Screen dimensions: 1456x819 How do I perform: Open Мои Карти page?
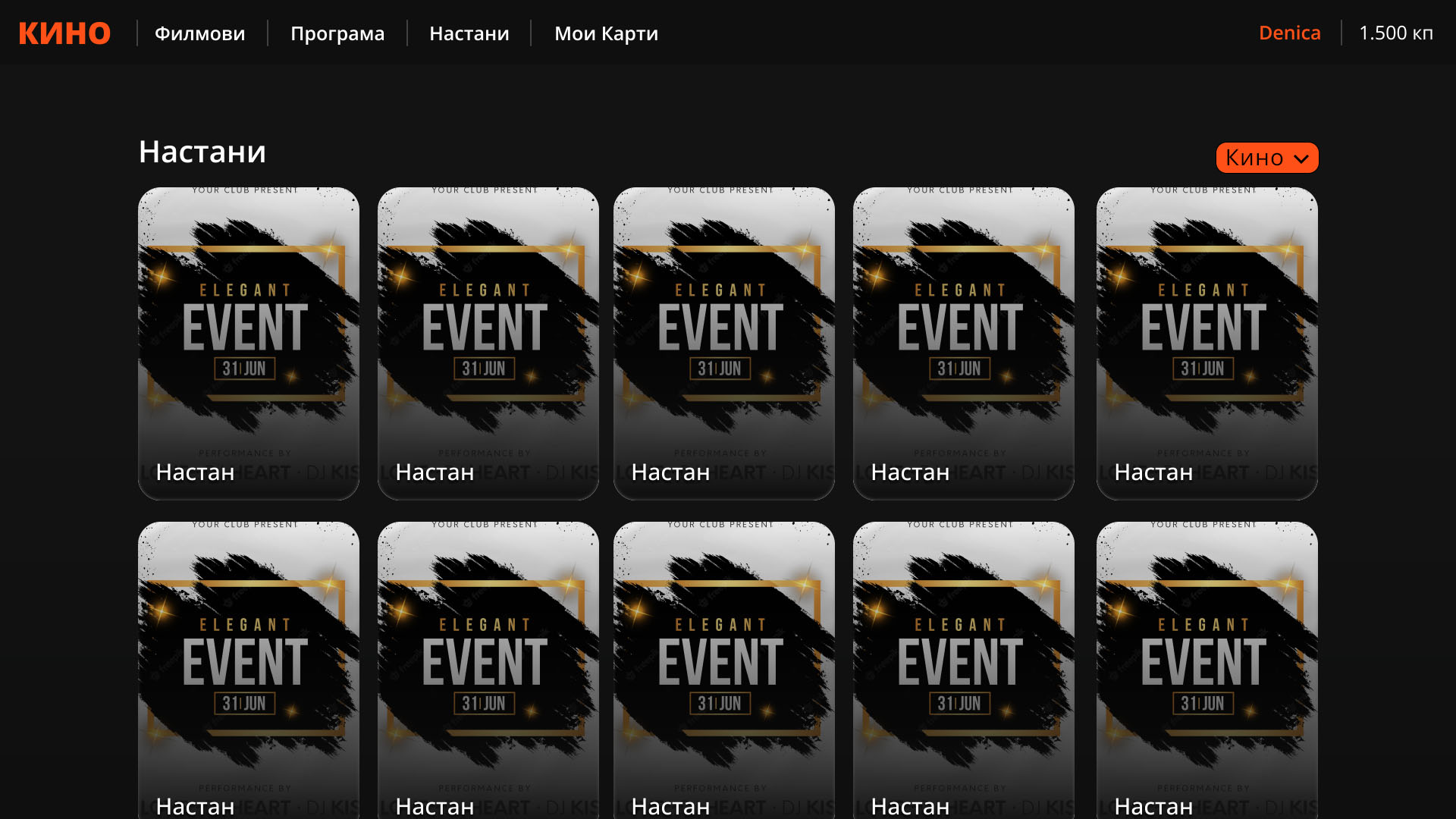click(x=606, y=33)
